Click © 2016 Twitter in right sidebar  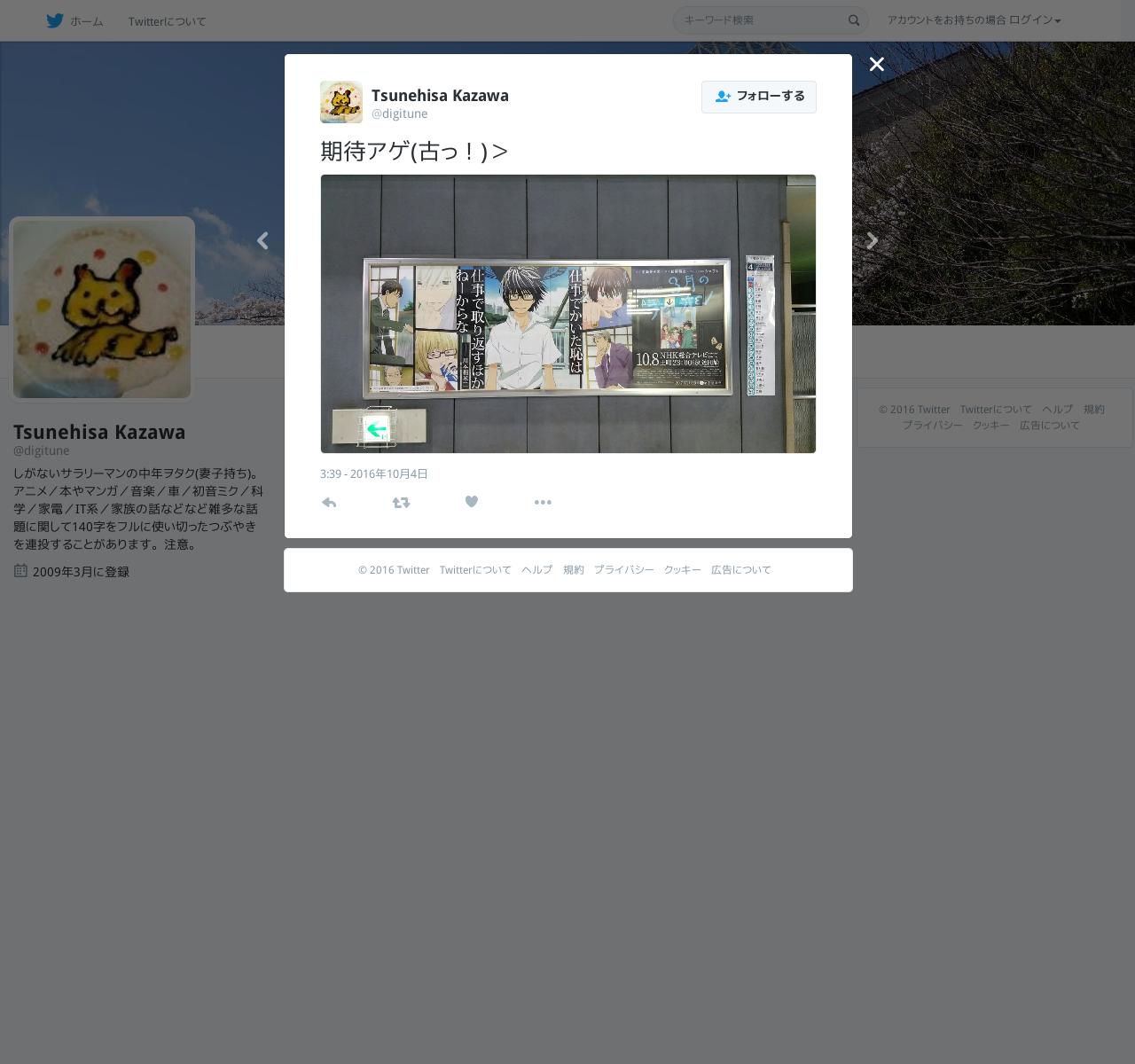pos(914,410)
